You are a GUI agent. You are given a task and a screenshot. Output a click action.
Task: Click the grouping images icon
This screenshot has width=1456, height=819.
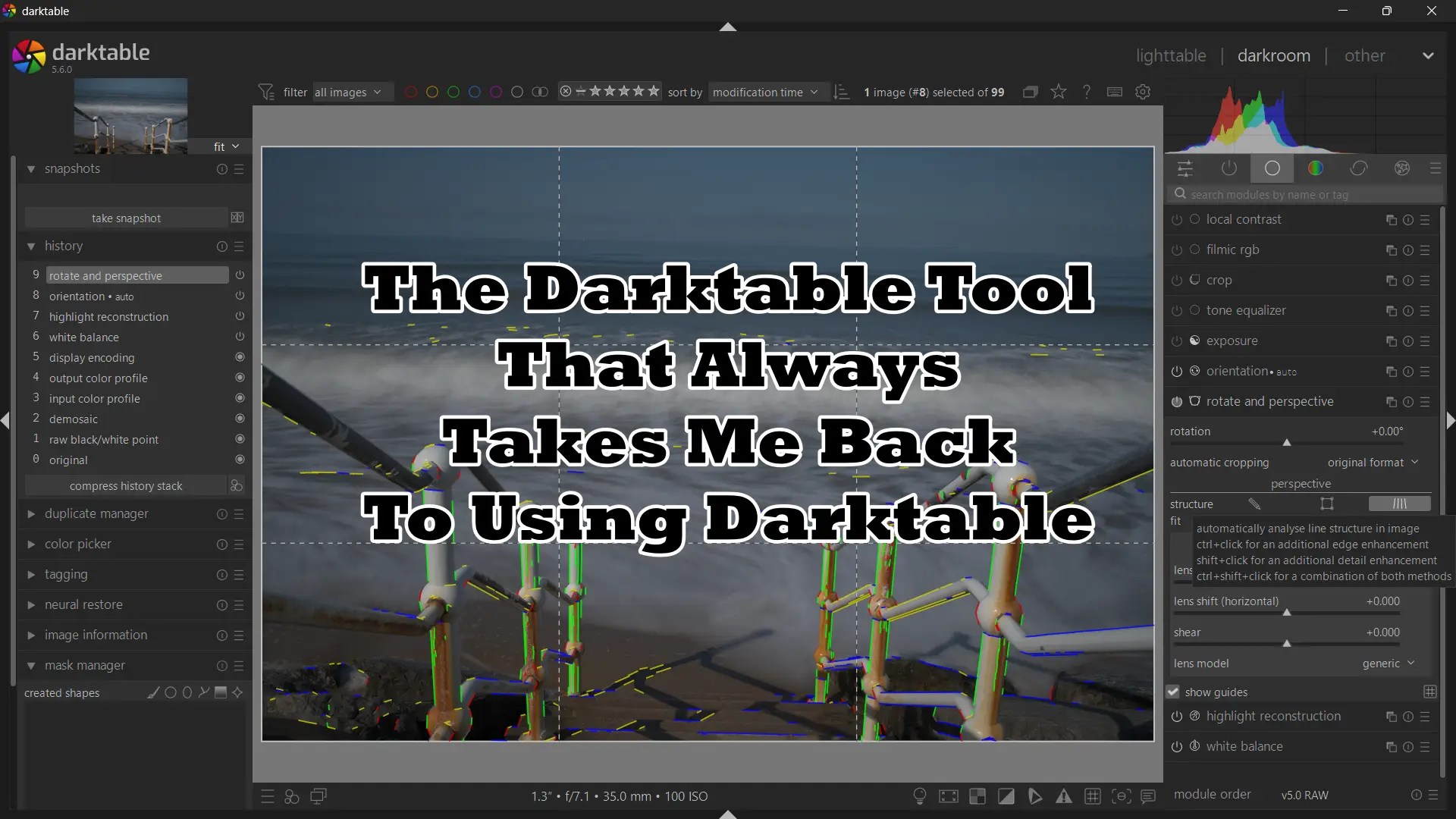point(1030,93)
